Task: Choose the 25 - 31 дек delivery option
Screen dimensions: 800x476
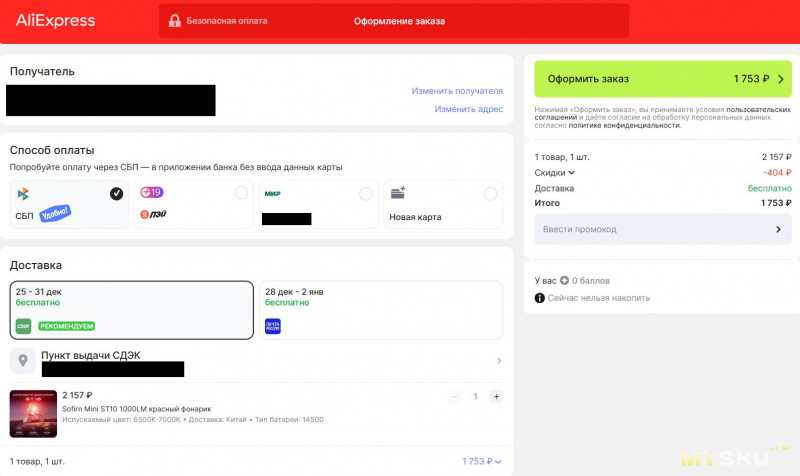Action: point(131,310)
